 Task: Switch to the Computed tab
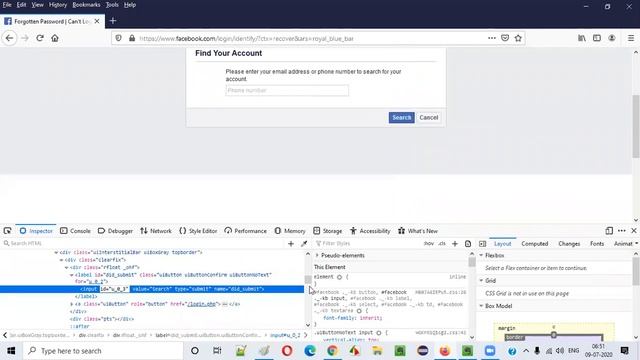click(534, 244)
